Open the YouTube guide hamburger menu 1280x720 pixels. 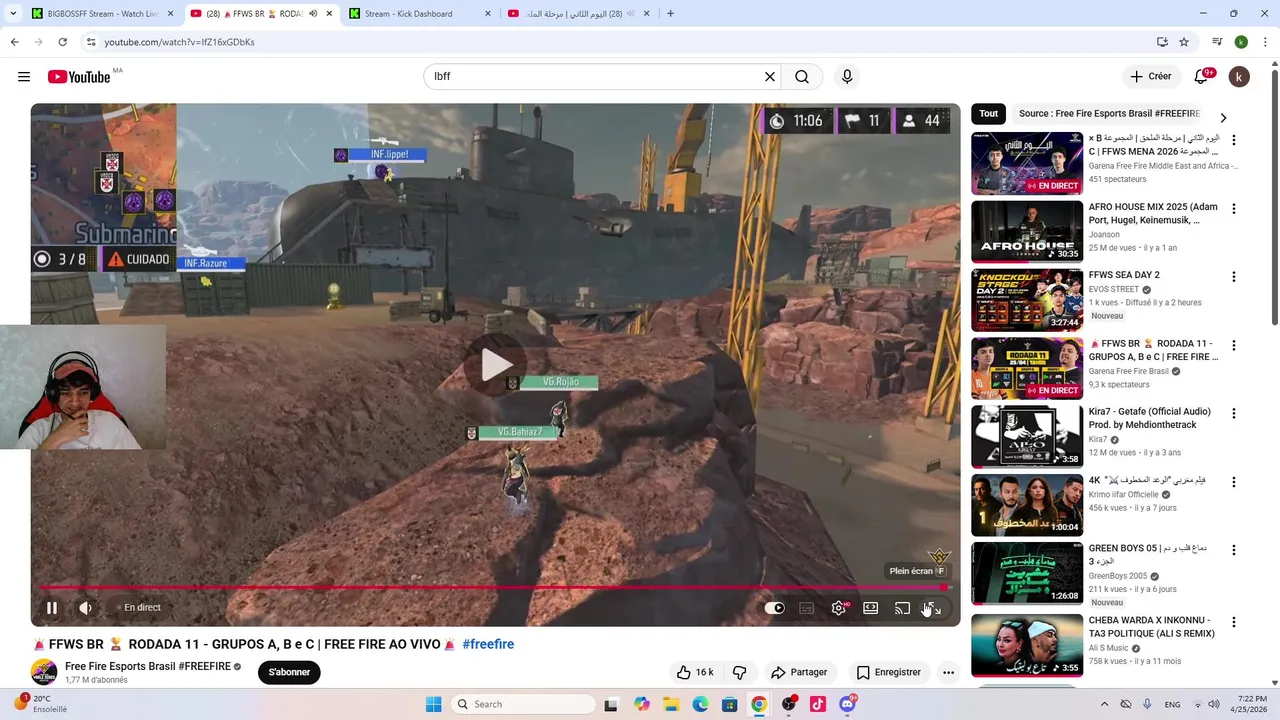tap(24, 77)
